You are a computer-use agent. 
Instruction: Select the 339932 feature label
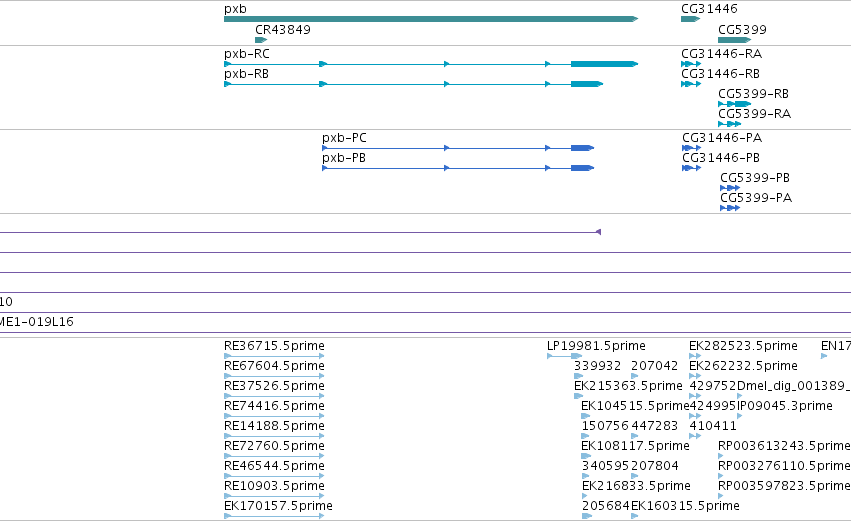click(597, 366)
